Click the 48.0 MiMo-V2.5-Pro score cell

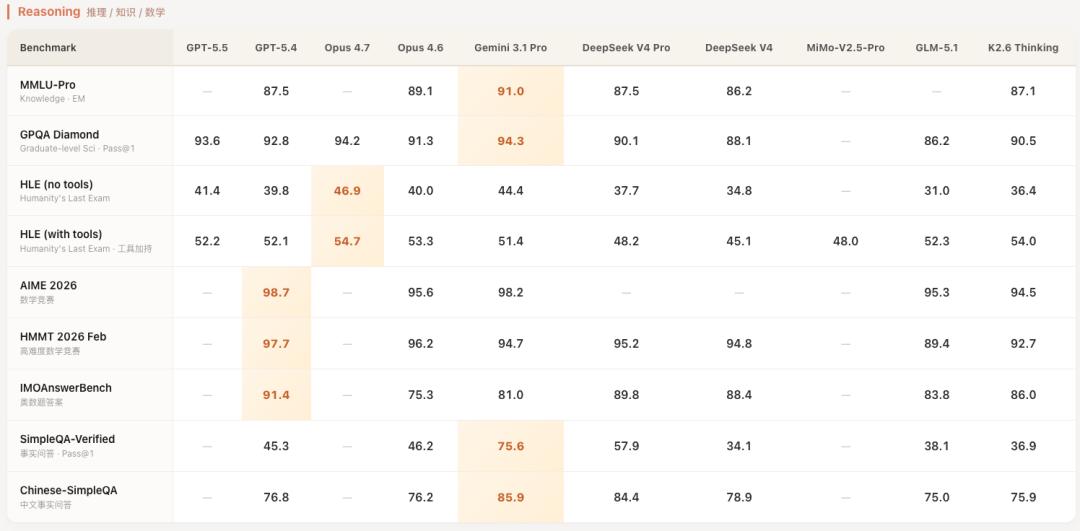[x=845, y=241]
